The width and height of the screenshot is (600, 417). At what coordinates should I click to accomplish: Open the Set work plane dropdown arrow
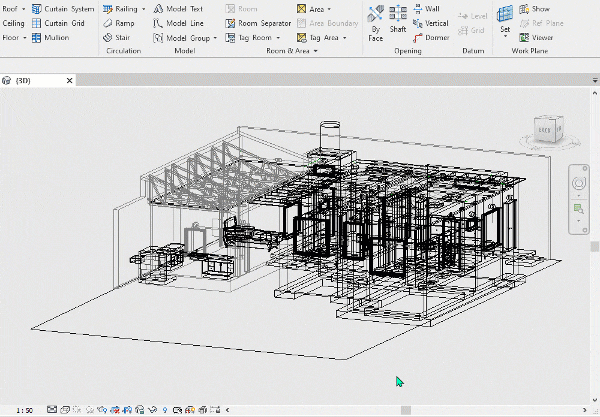[x=505, y=37]
